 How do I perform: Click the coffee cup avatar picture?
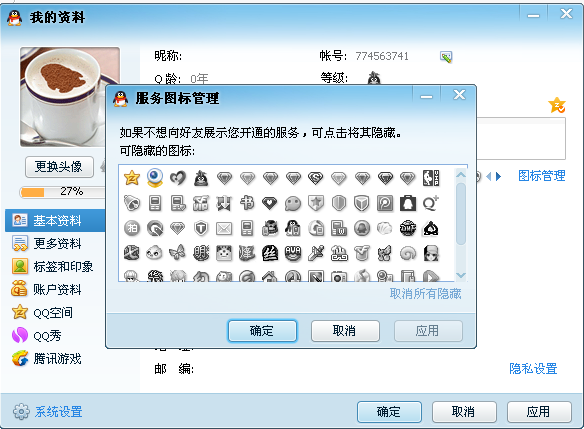(x=63, y=97)
